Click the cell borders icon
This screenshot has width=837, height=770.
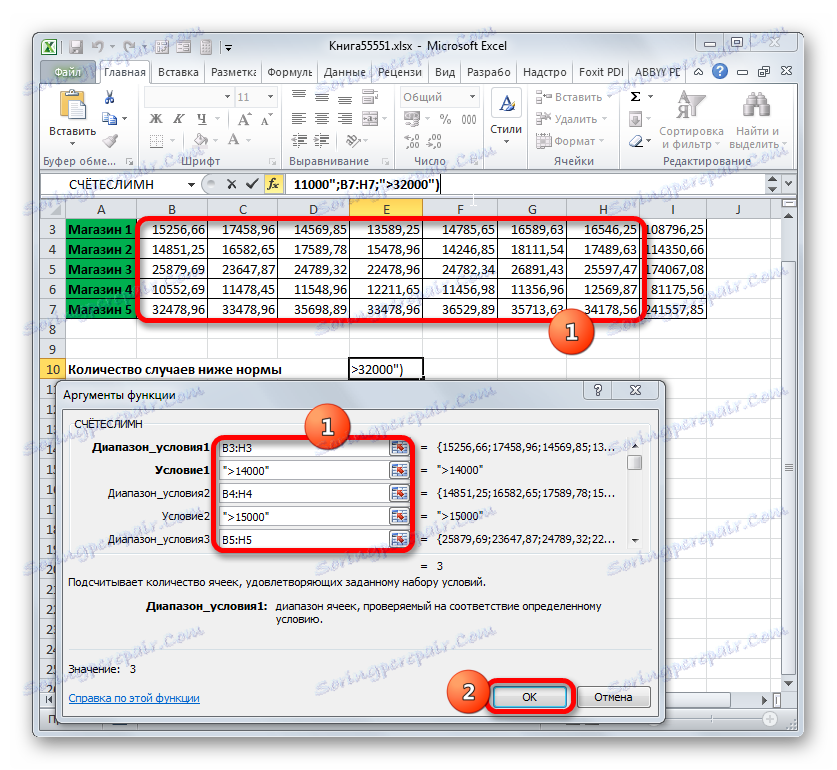156,141
